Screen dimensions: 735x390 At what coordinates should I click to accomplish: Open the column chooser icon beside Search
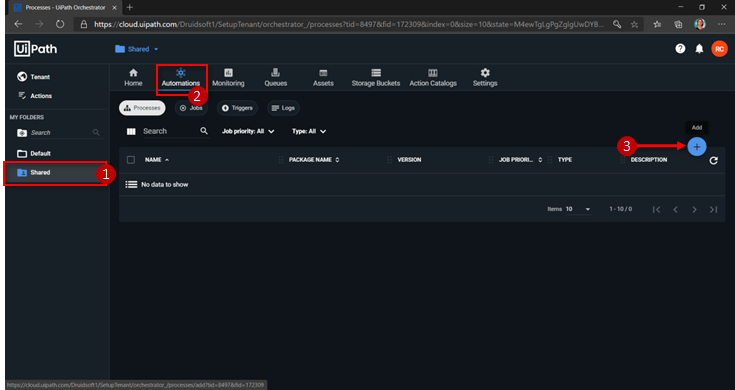[131, 132]
